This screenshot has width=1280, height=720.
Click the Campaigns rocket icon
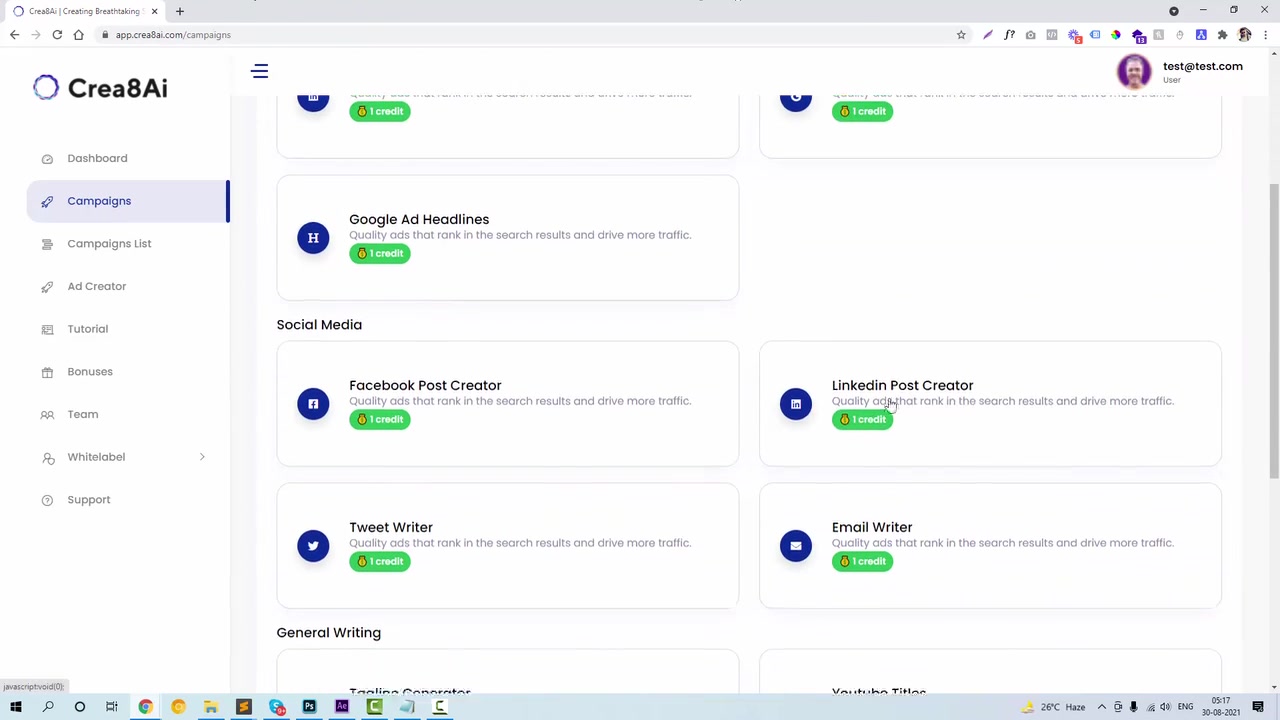pos(47,202)
